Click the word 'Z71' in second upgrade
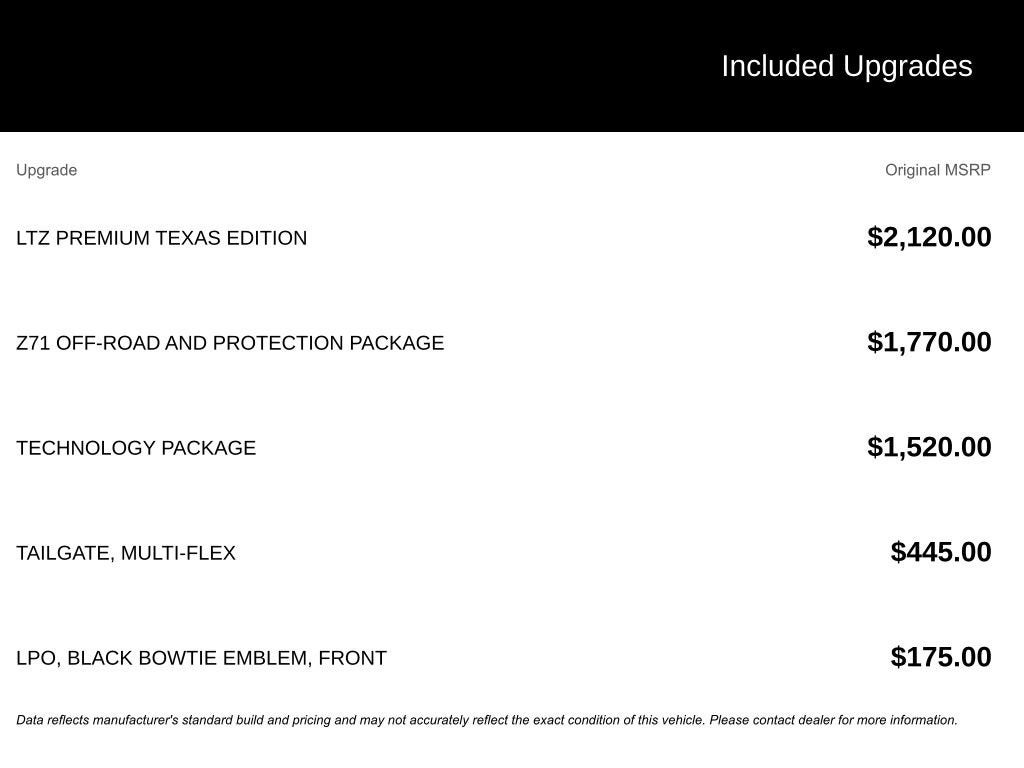This screenshot has width=1024, height=768. coord(33,343)
